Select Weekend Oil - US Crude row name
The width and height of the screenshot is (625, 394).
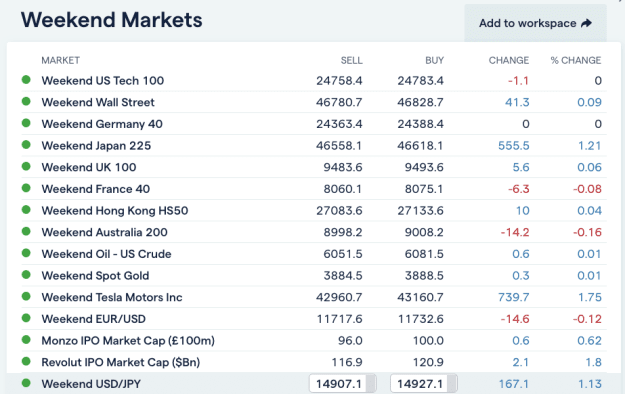pyautogui.click(x=106, y=254)
